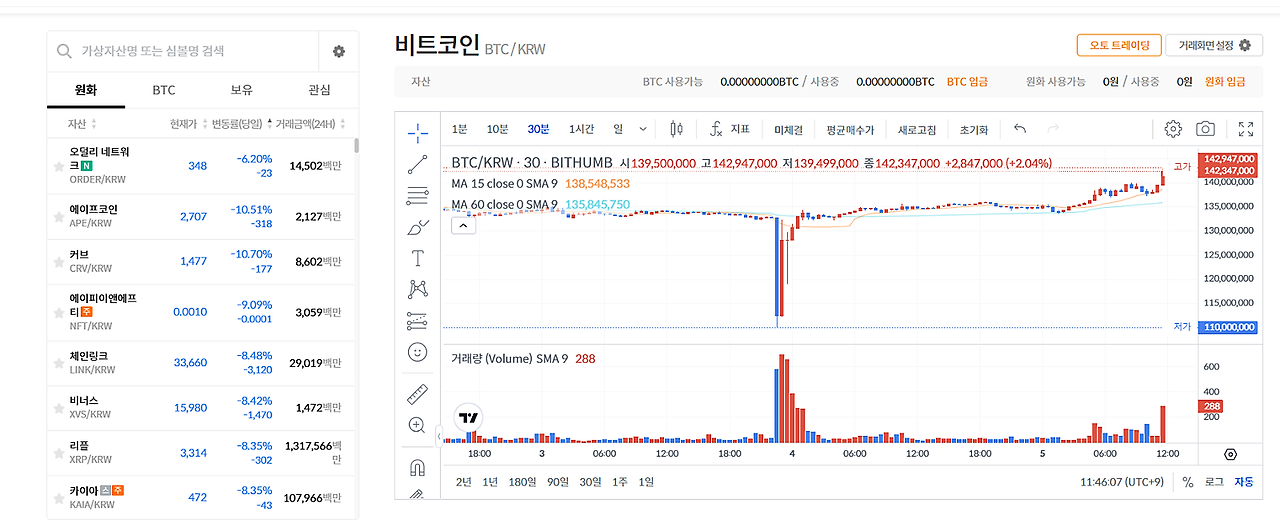This screenshot has height=531, width=1280.
Task: Open the forecasting and measurement tools
Action: [x=418, y=321]
